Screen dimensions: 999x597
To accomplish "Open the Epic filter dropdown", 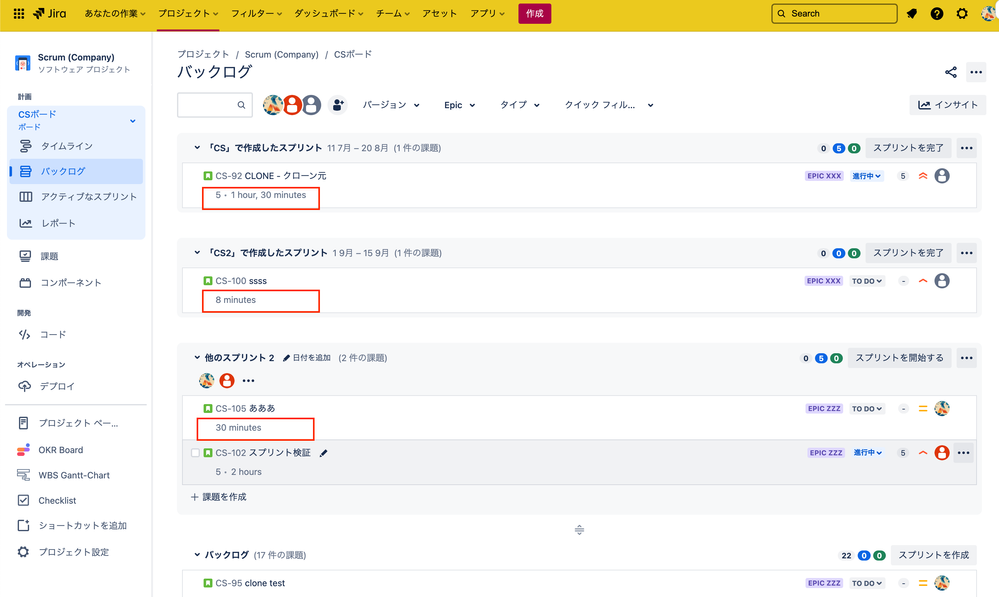I will pyautogui.click(x=459, y=104).
